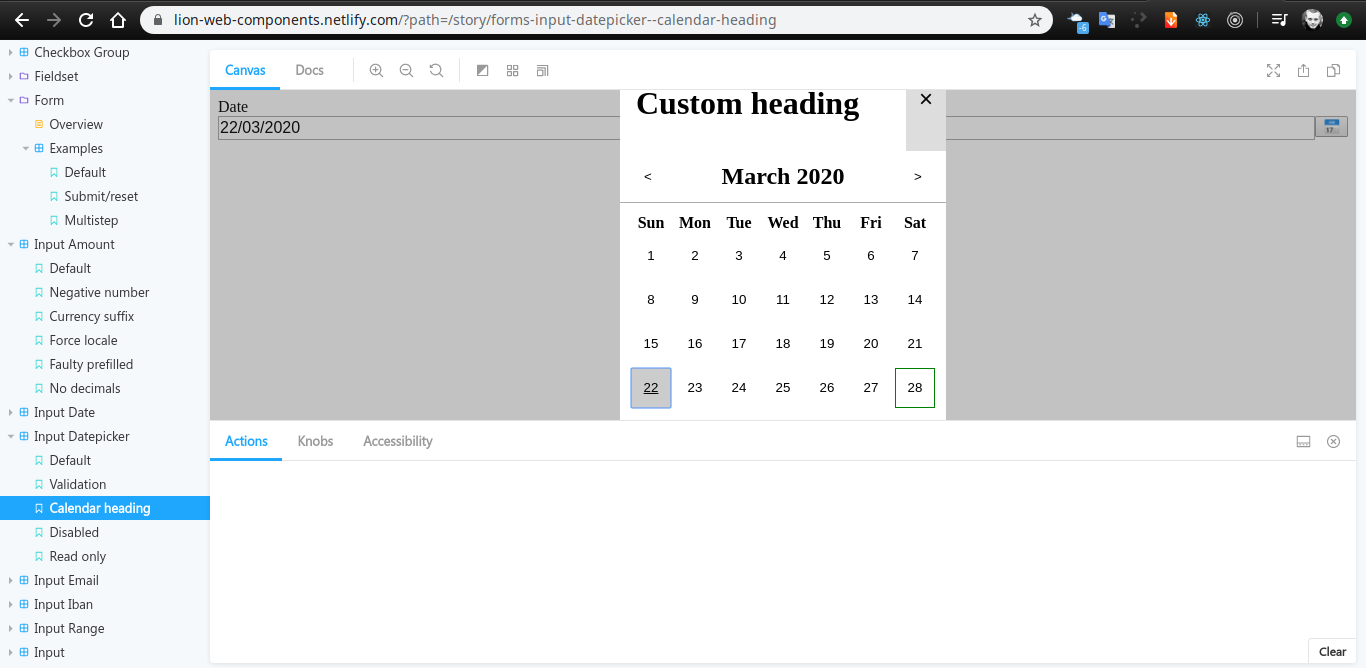
Task: Change preview background icon
Action: click(483, 70)
